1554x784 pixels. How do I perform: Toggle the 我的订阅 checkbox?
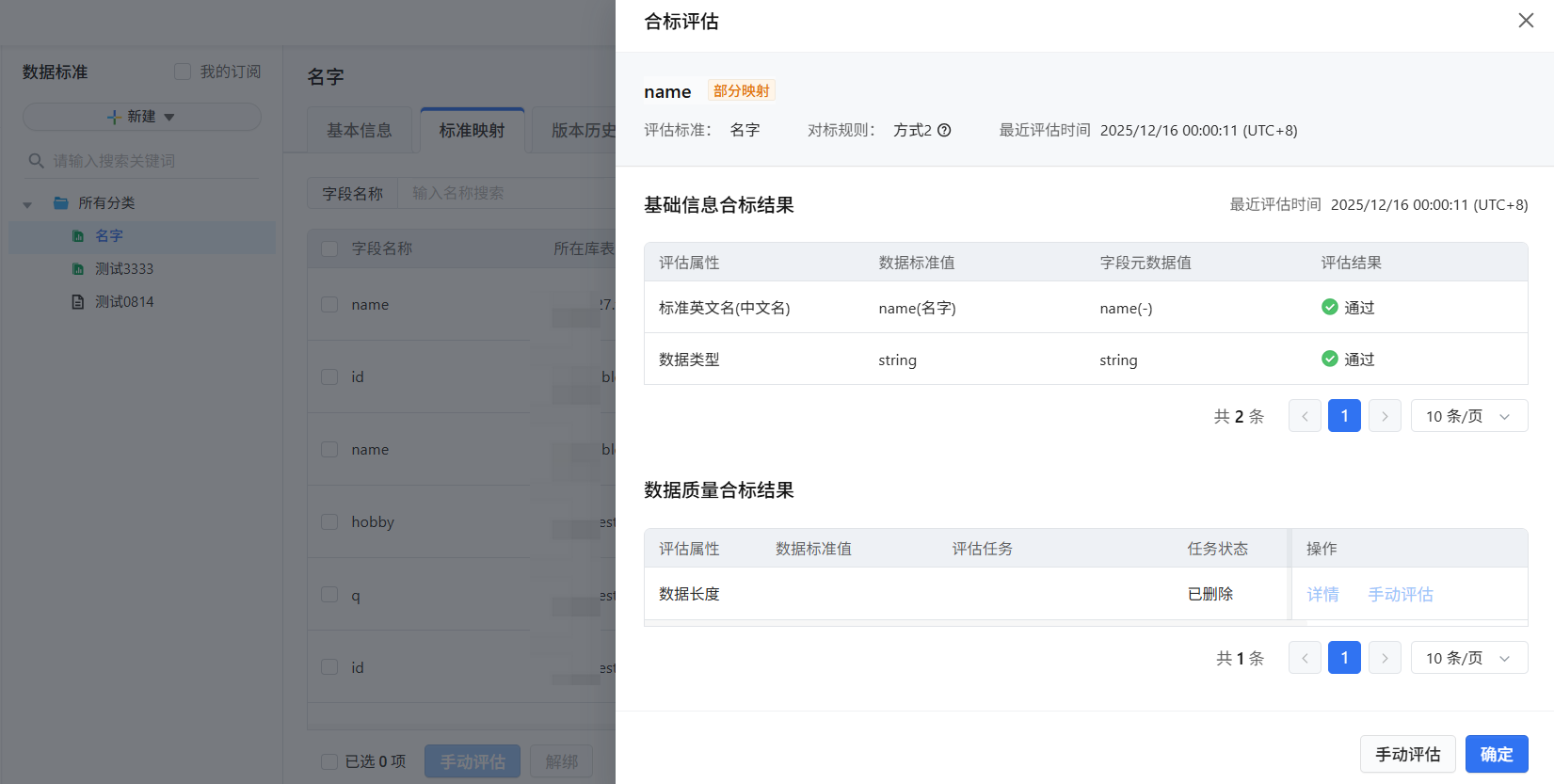183,72
